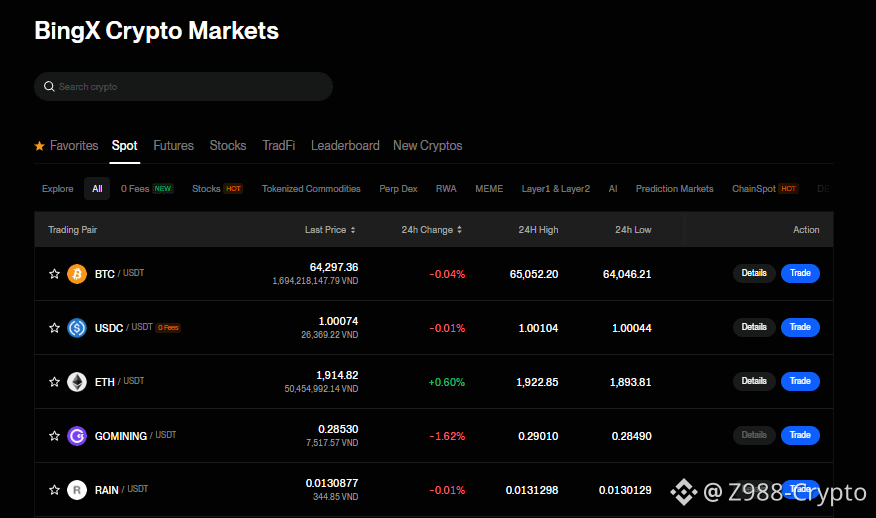The height and width of the screenshot is (518, 876).
Task: Click the search magnifier icon
Action: tap(49, 87)
